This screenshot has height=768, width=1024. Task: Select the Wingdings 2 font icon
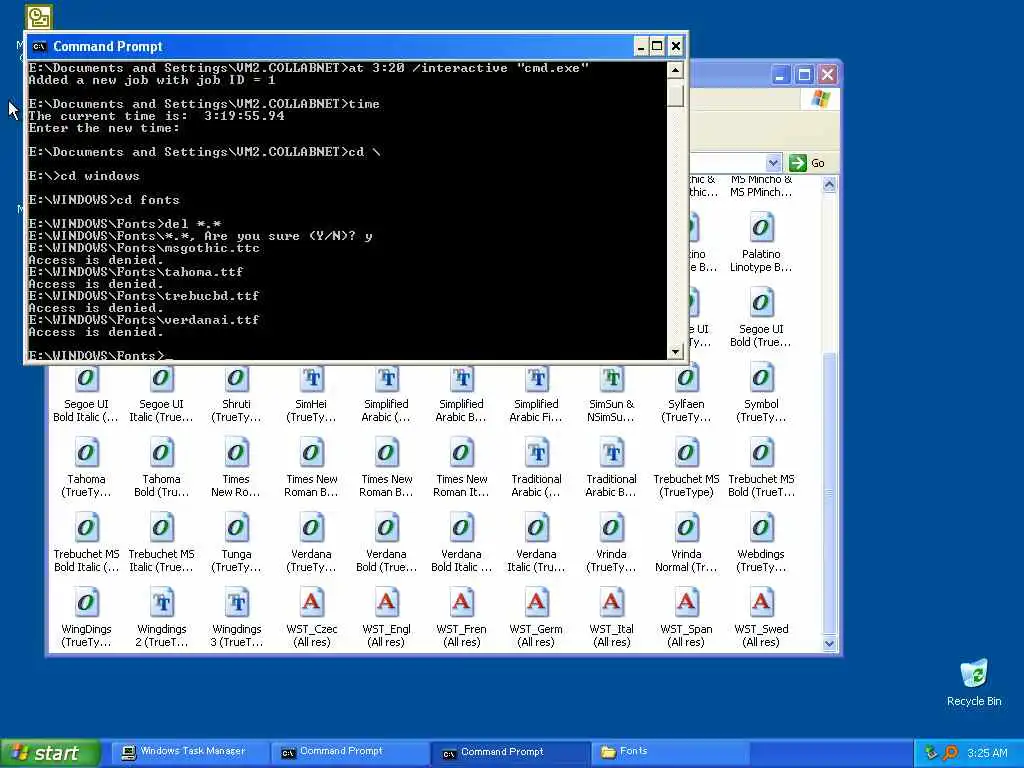(x=161, y=603)
